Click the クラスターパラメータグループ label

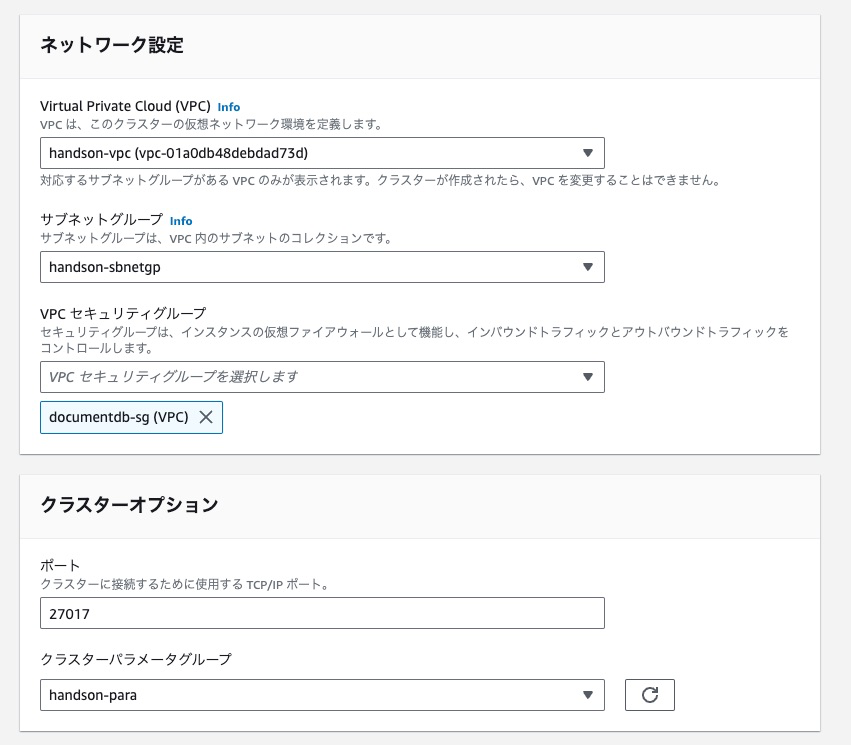click(136, 659)
